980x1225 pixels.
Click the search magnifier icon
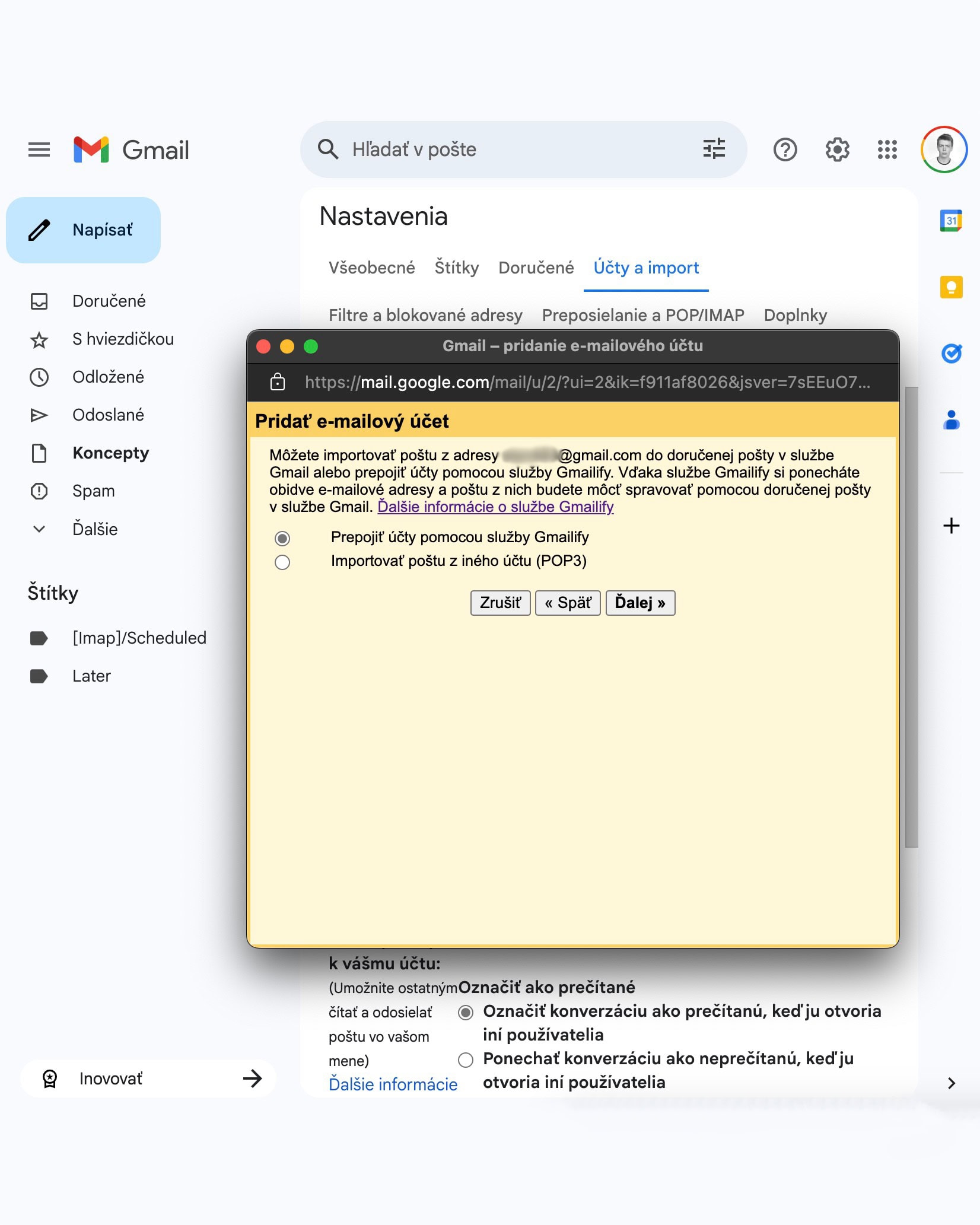[x=327, y=149]
